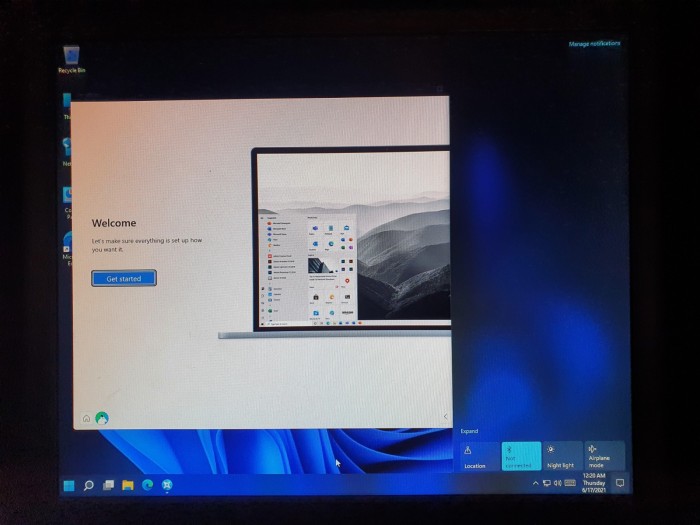Click the volume tray icon
This screenshot has width=700, height=525.
558,483
